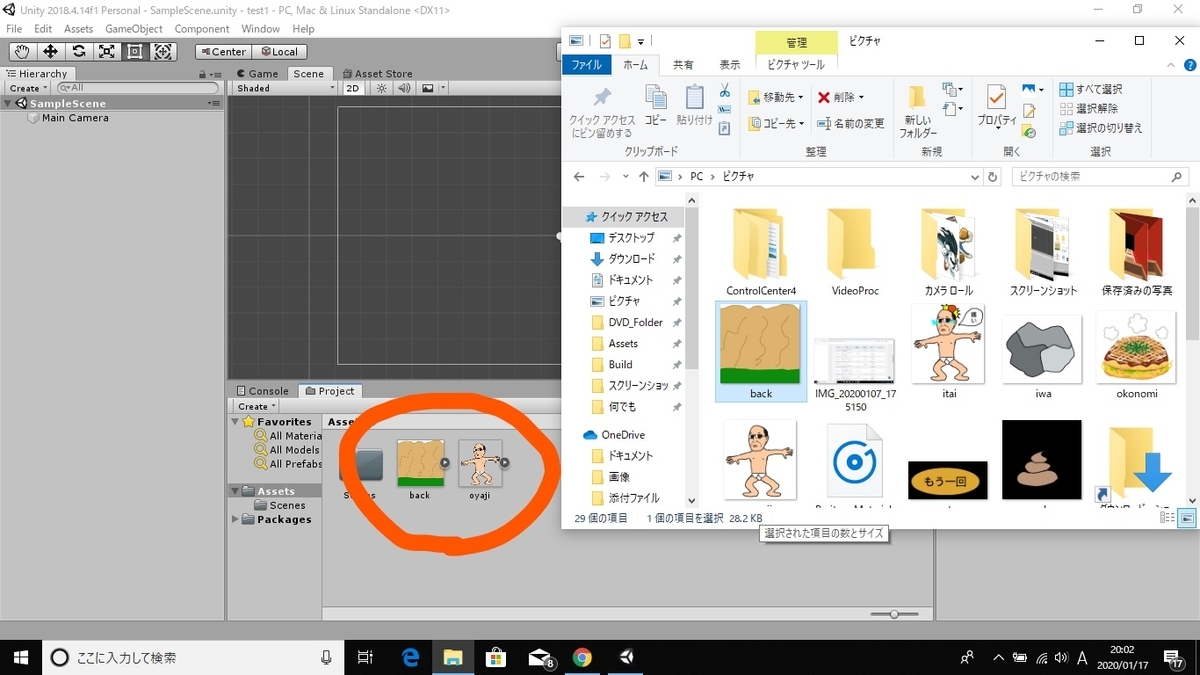Toggle scene effects image icon
The height and width of the screenshot is (675, 1200).
(428, 88)
